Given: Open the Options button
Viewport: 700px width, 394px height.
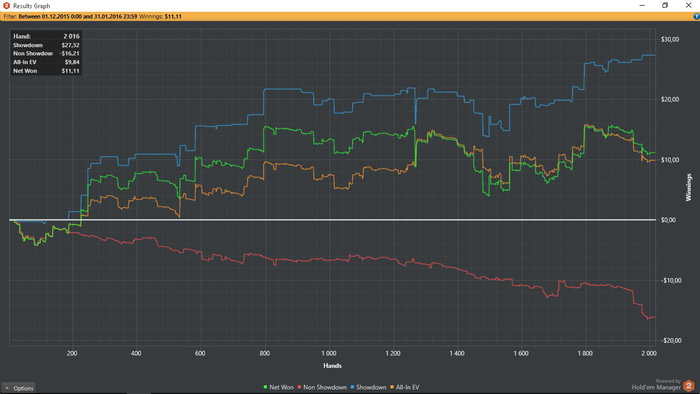Looking at the screenshot, I should [18, 388].
